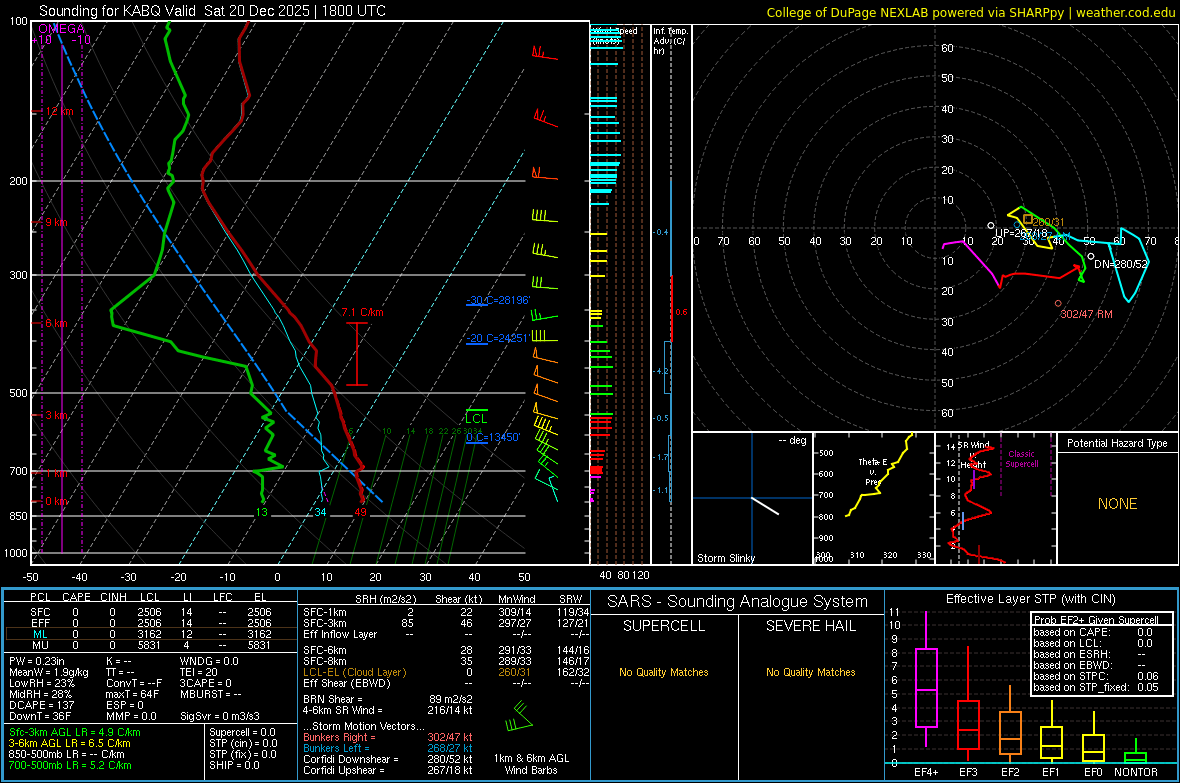Viewport: 1180px width, 783px height.
Task: Click the green LCL marker label
Action: click(x=476, y=419)
